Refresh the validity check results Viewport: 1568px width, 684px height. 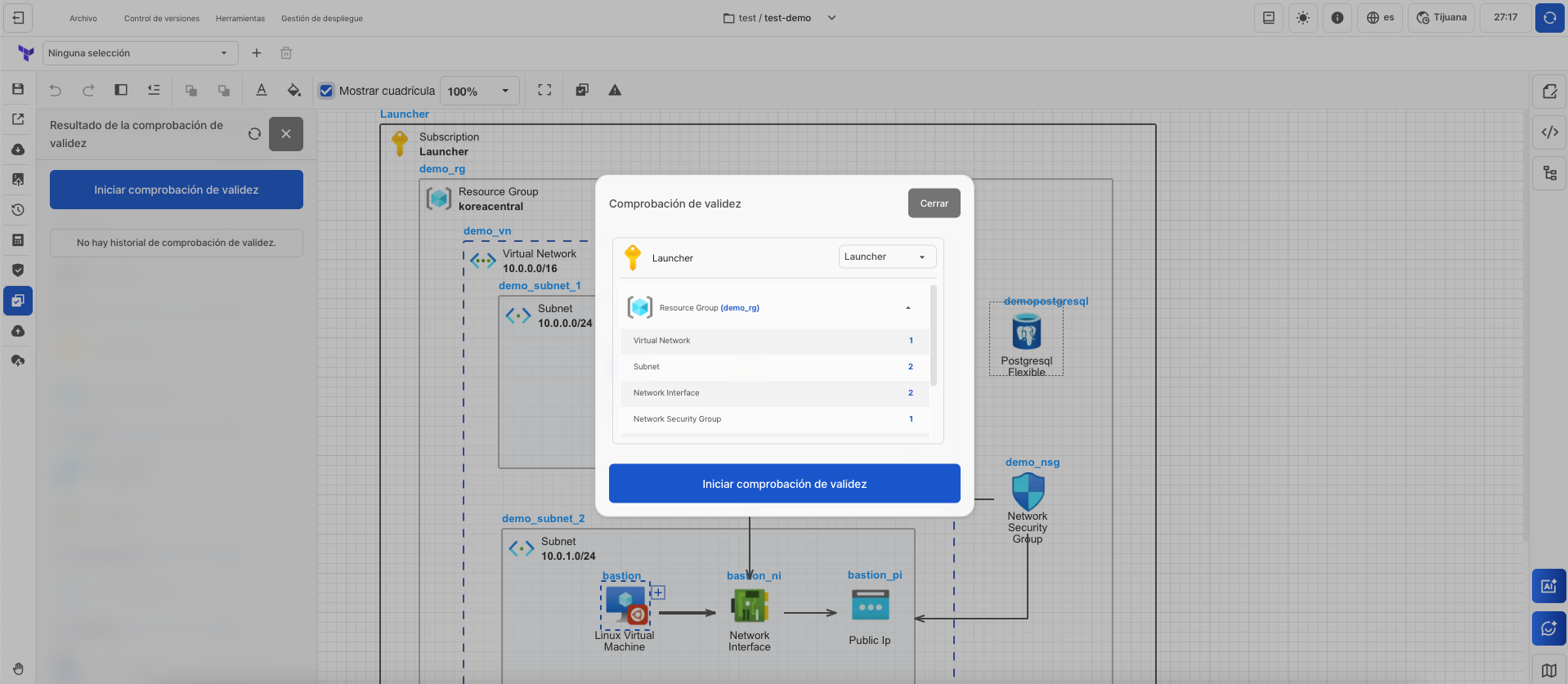254,134
